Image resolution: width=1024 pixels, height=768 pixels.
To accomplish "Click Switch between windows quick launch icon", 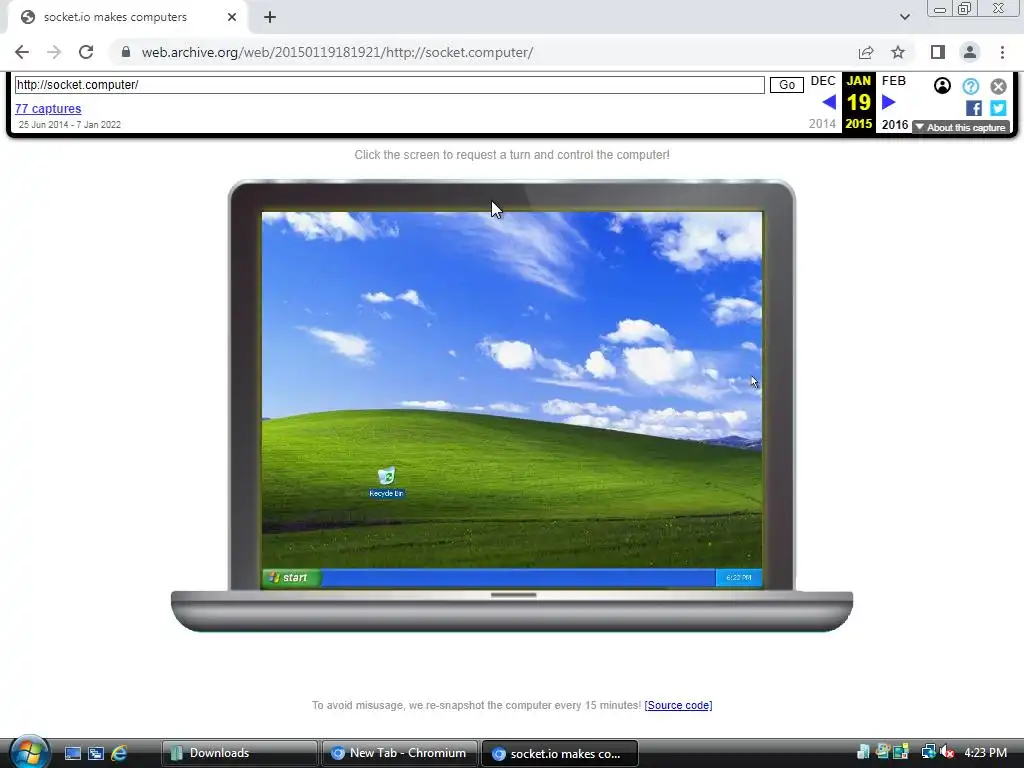I will click(95, 753).
